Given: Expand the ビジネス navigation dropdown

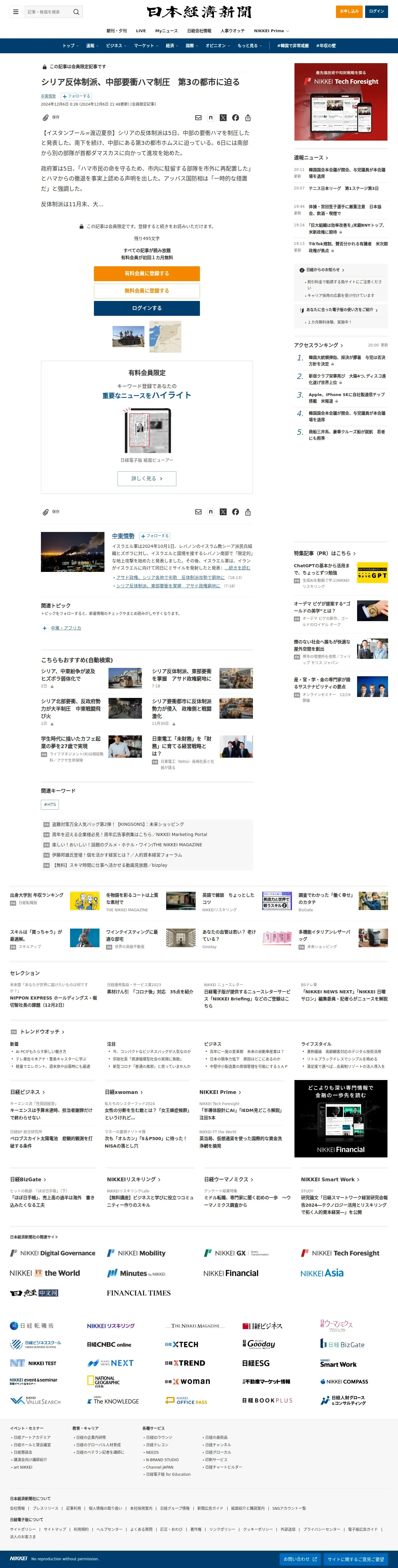Looking at the screenshot, I should click(x=116, y=46).
